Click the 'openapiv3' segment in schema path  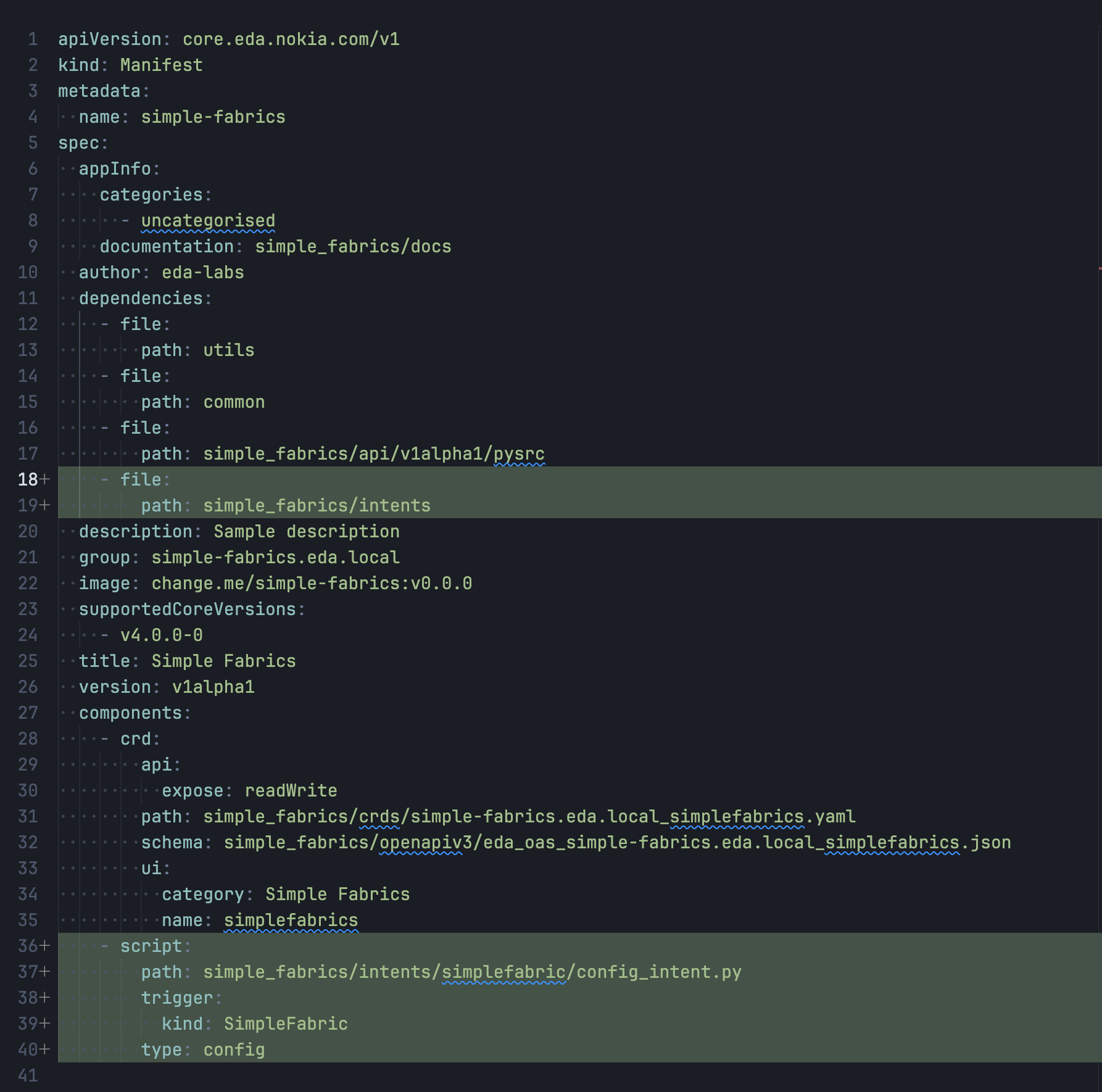pos(420,842)
